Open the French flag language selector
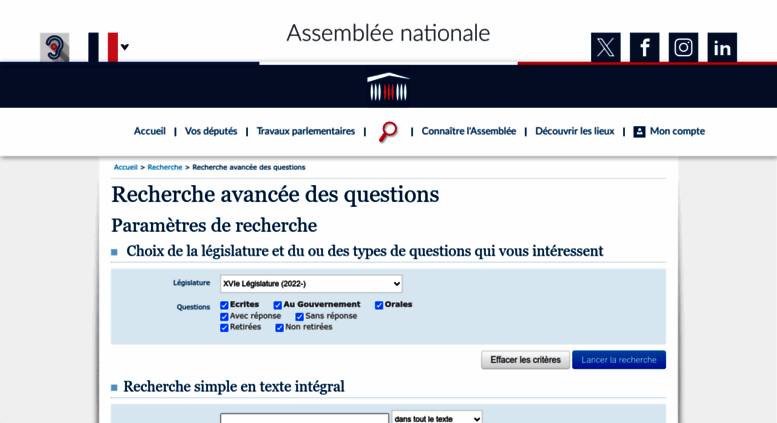 pyautogui.click(x=109, y=48)
